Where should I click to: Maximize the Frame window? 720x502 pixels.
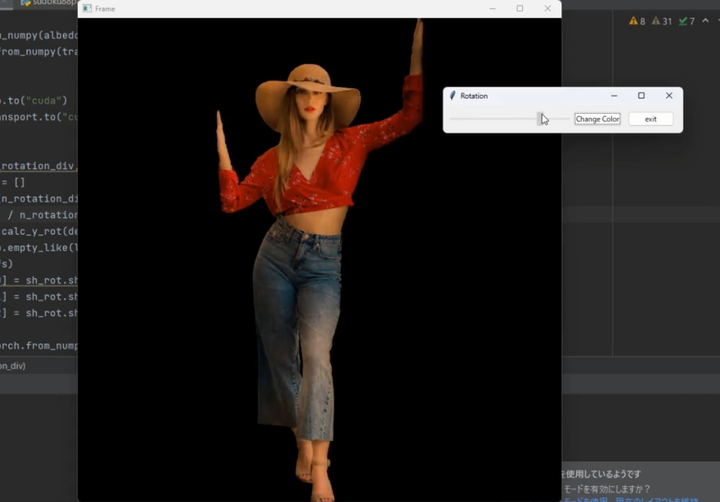point(519,9)
